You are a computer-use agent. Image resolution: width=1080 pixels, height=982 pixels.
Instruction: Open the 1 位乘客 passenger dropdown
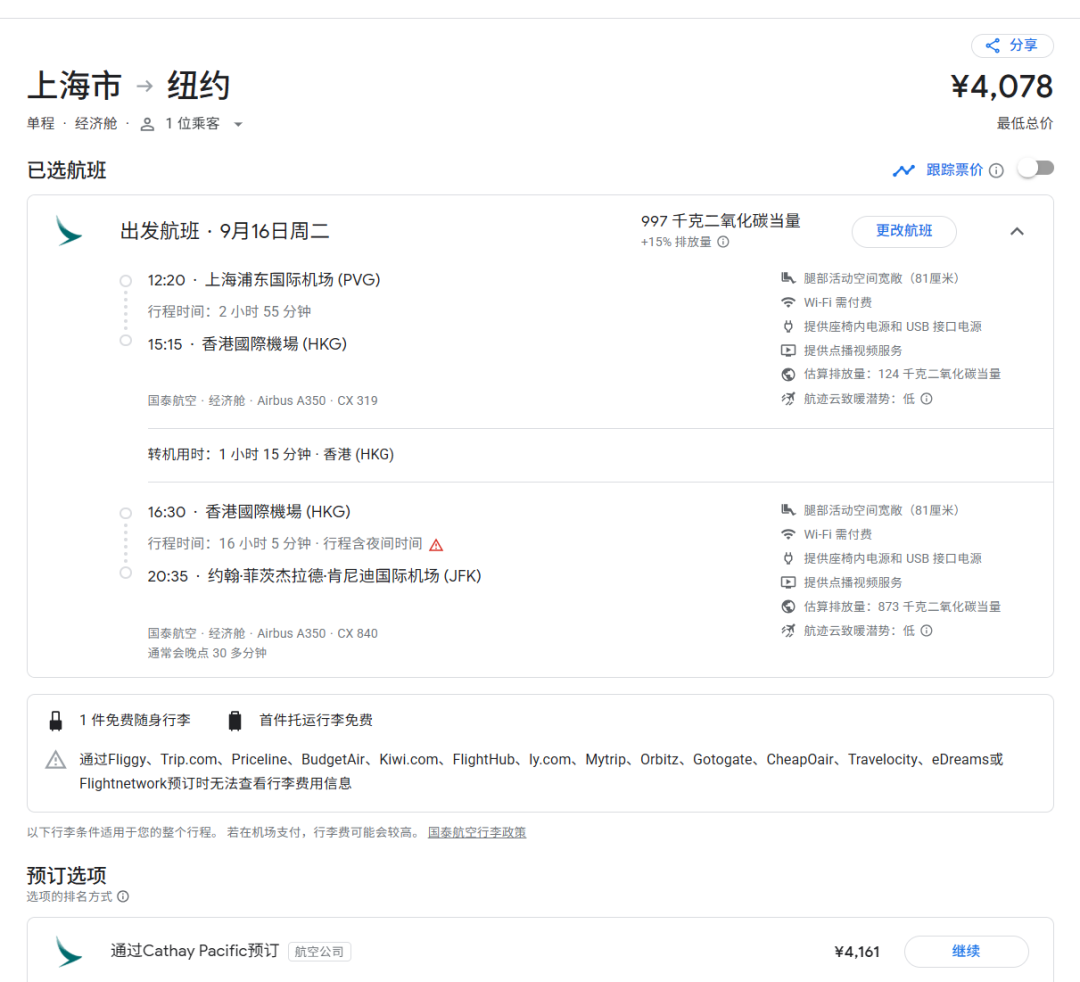point(191,124)
